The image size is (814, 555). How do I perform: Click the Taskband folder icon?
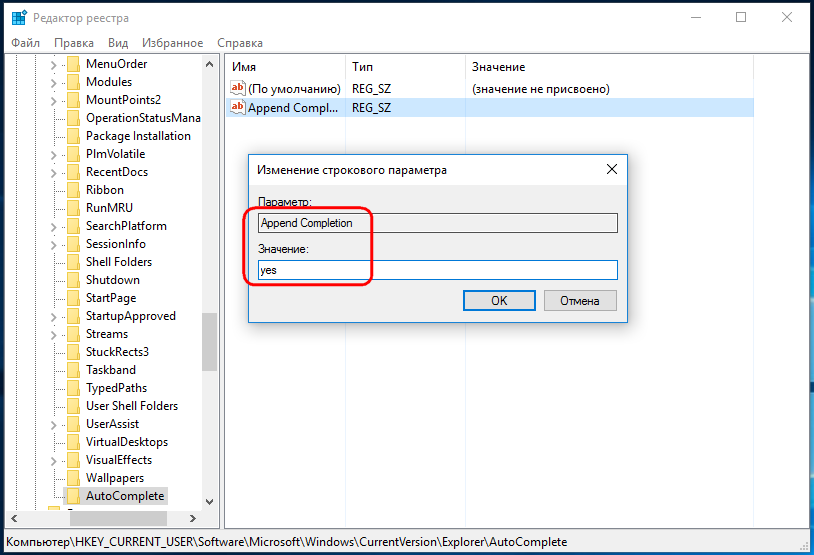pyautogui.click(x=73, y=370)
